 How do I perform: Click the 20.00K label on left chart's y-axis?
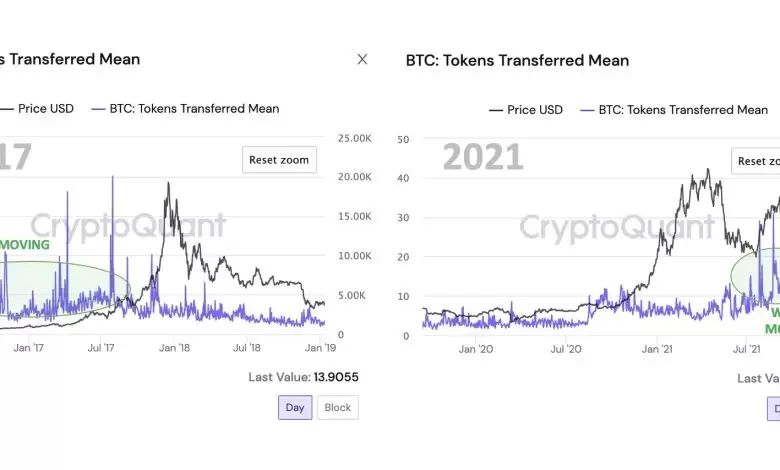coord(356,177)
